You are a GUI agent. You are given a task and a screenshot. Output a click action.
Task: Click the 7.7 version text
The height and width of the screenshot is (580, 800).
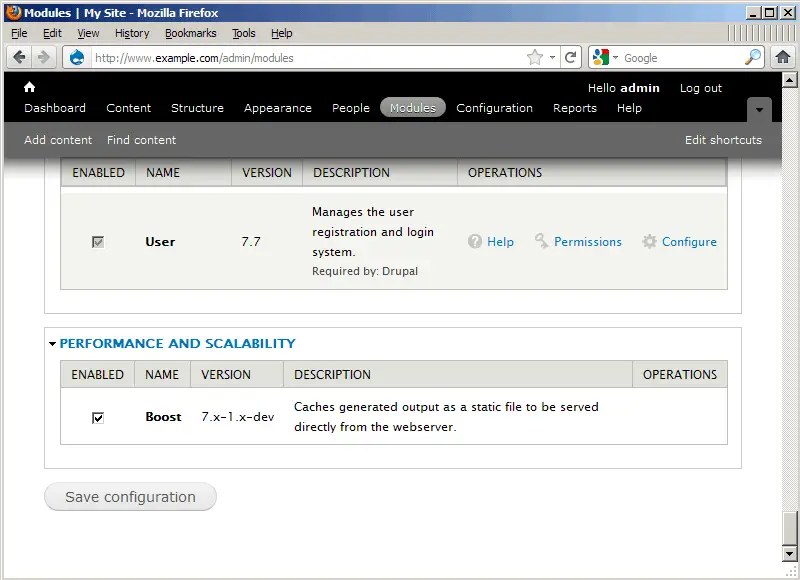[251, 241]
